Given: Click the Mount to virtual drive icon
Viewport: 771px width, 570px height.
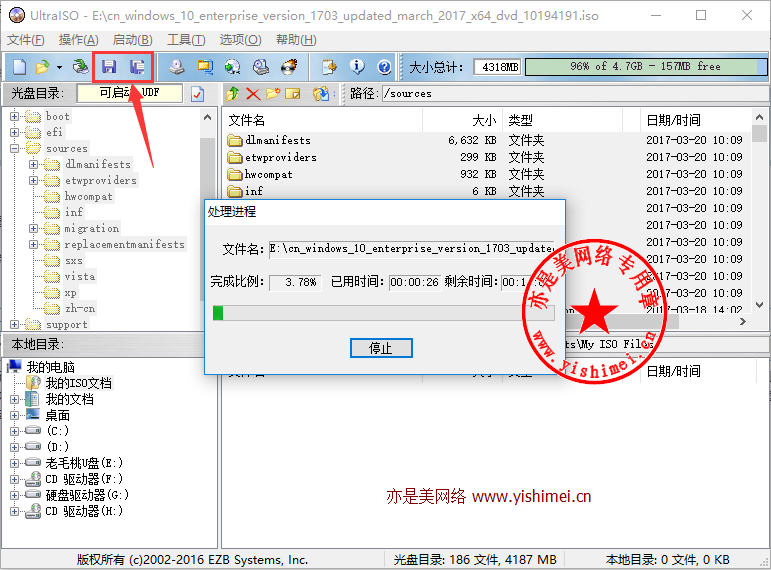Looking at the screenshot, I should pos(261,66).
